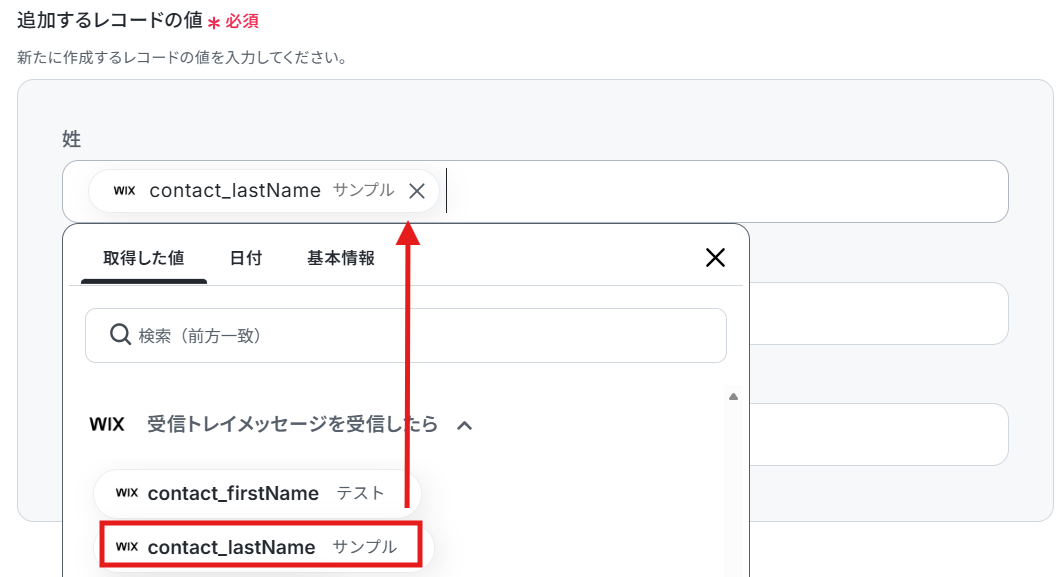Click the 受信トレイメッセージを受信したら header text
Image resolution: width=1062 pixels, height=577 pixels.
(x=293, y=425)
